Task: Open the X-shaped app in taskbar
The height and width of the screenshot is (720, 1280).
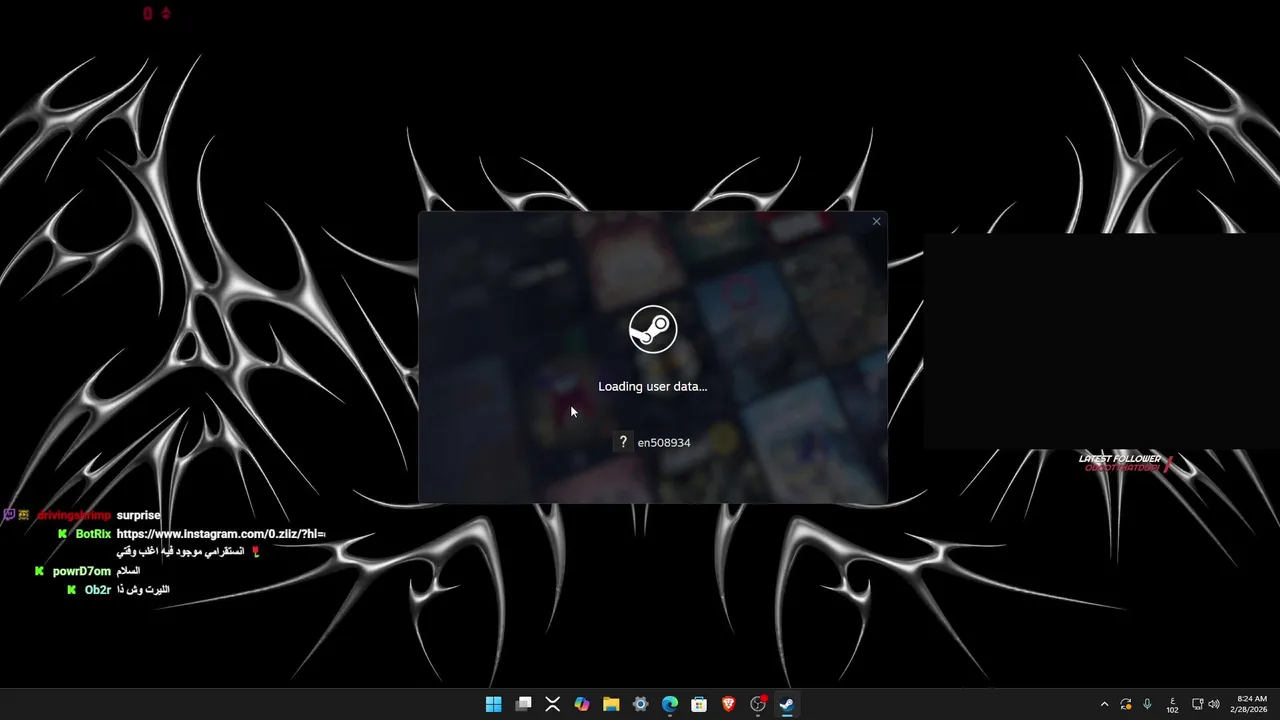Action: click(x=552, y=704)
